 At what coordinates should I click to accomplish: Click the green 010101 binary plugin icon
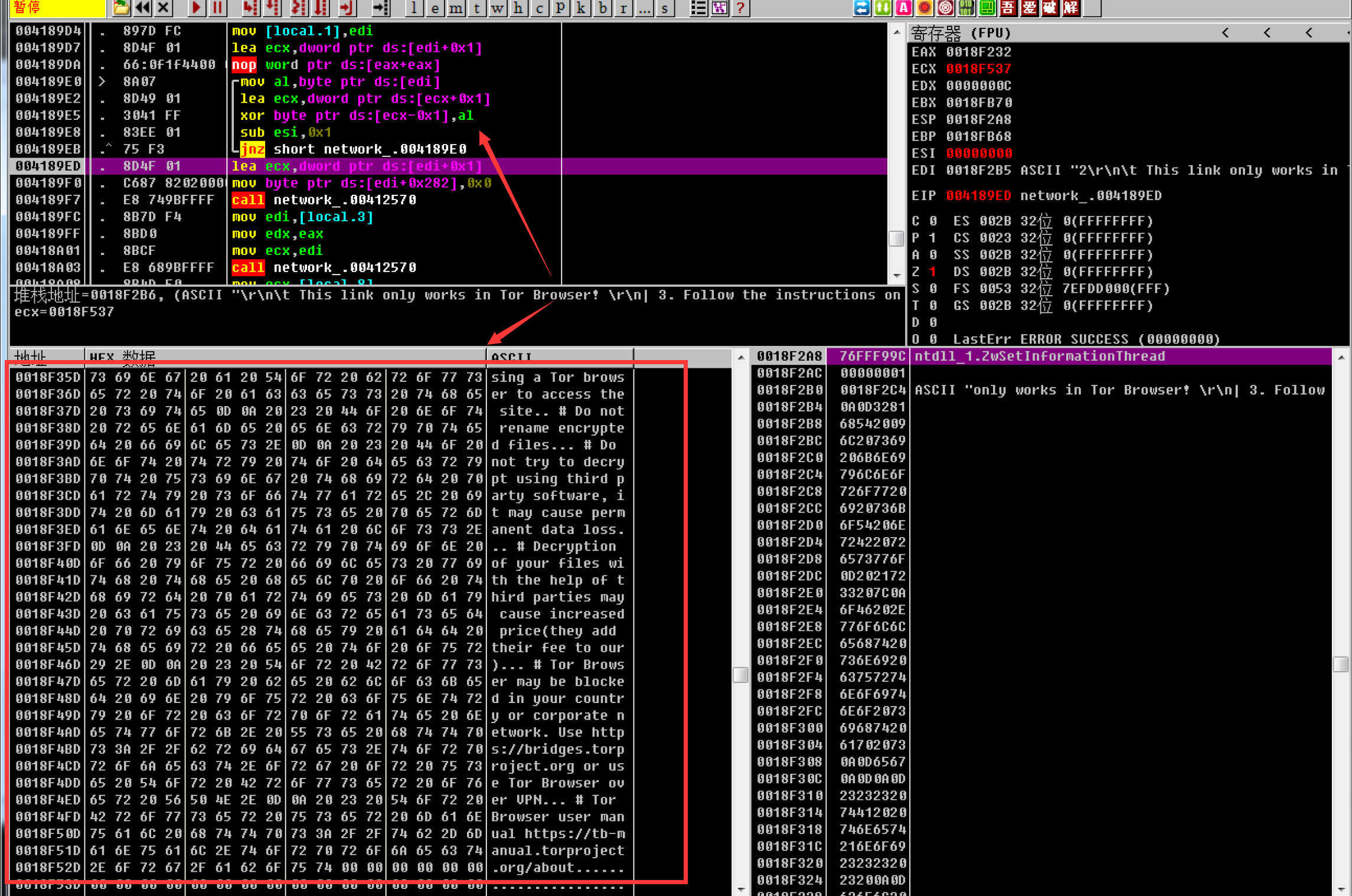[x=966, y=8]
